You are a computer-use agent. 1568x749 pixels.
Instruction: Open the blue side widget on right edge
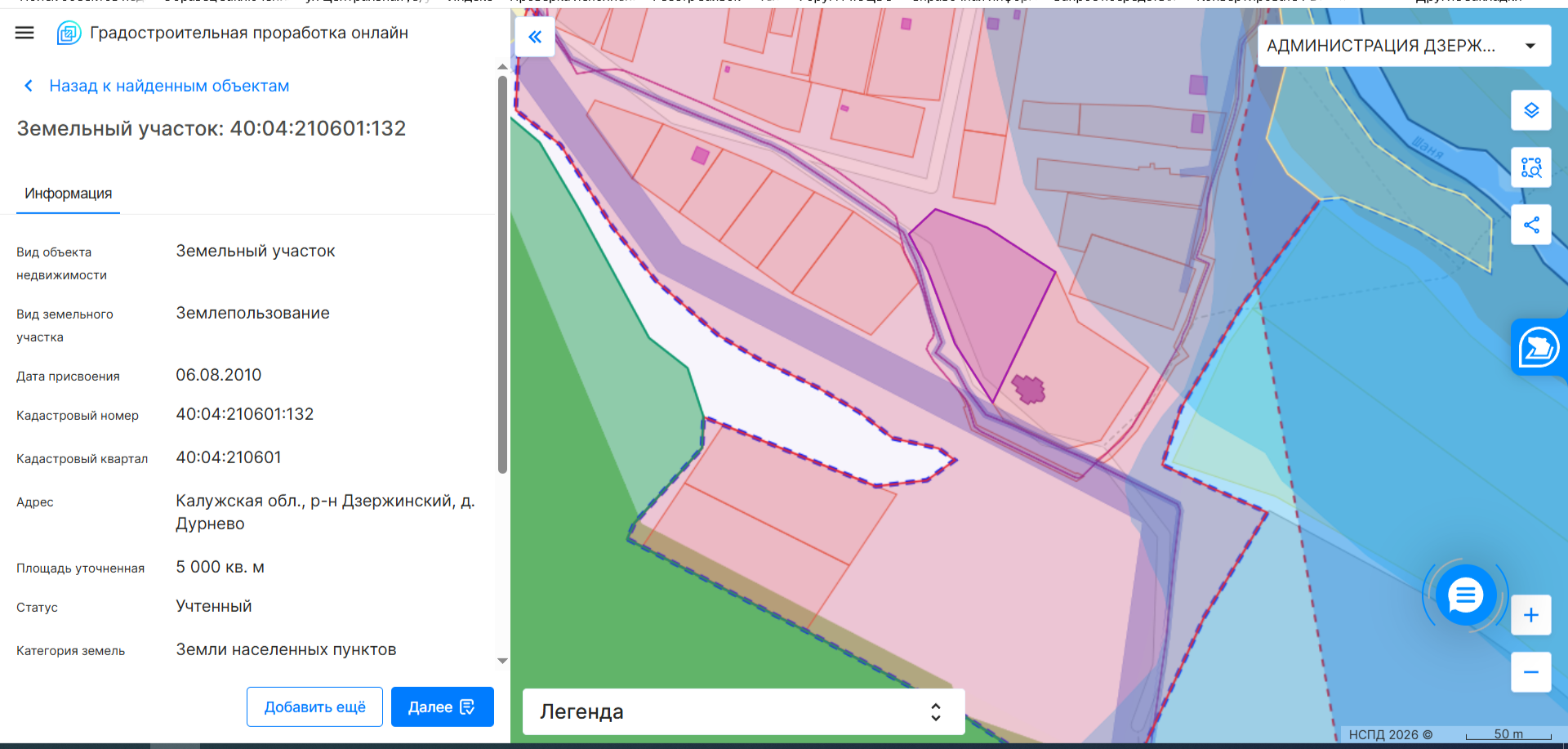click(x=1539, y=347)
